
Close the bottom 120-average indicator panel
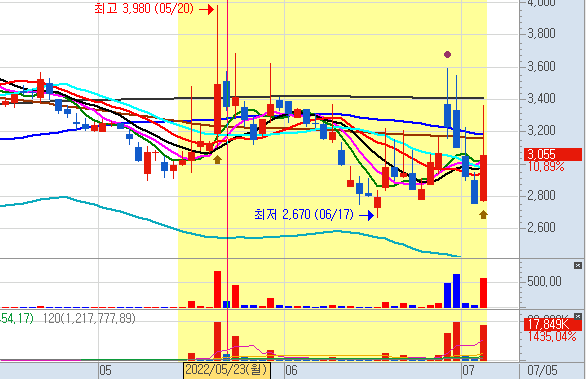578,317
